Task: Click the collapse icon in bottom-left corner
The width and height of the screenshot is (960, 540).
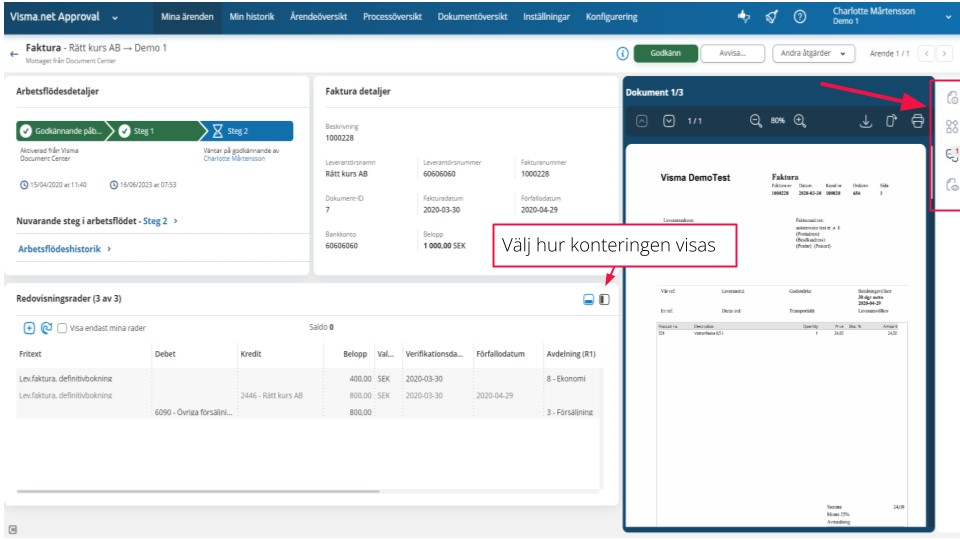Action: click(13, 530)
